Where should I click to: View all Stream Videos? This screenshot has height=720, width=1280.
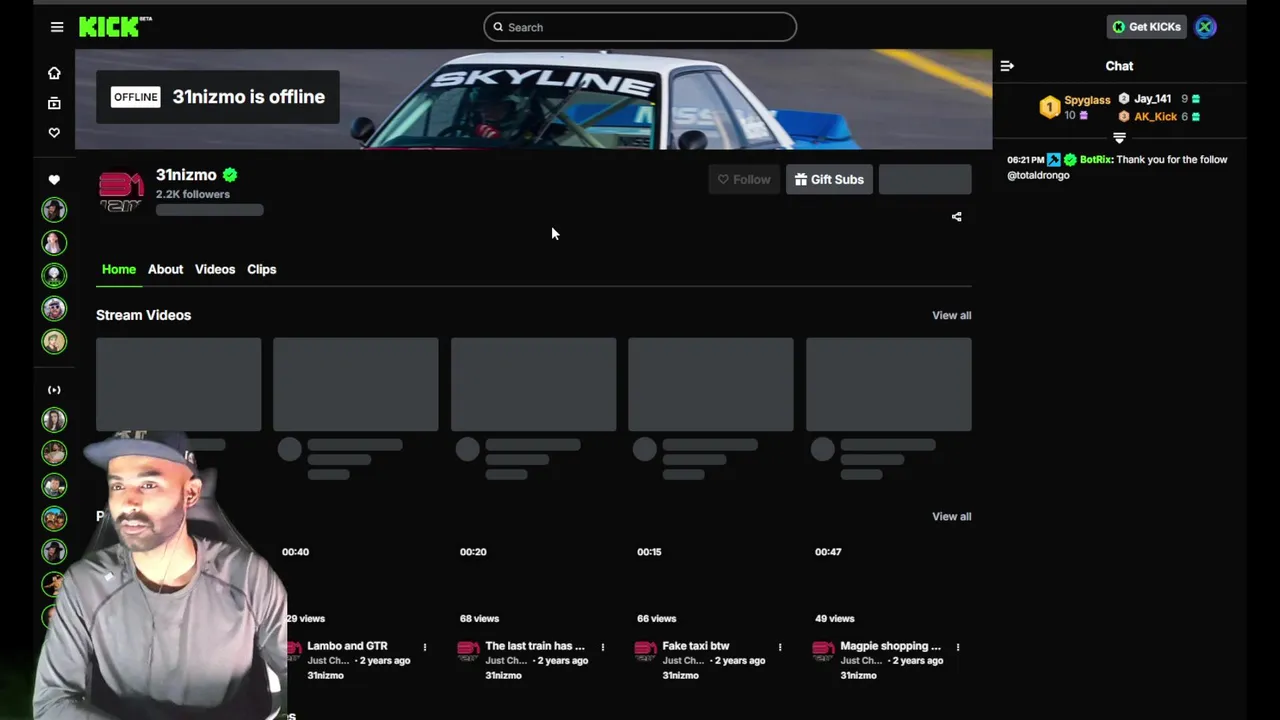[951, 315]
